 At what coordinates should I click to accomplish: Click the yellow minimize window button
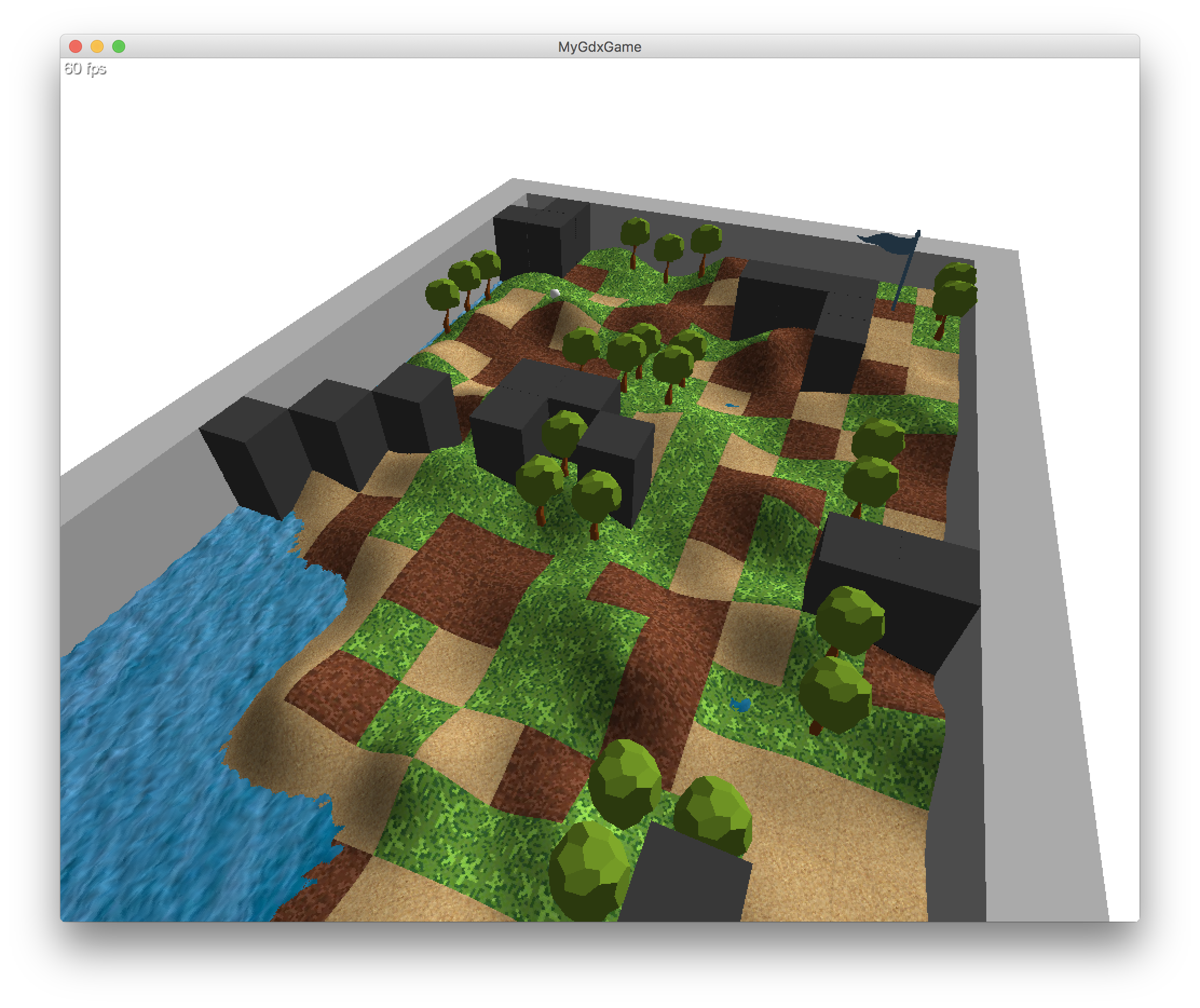coord(97,46)
